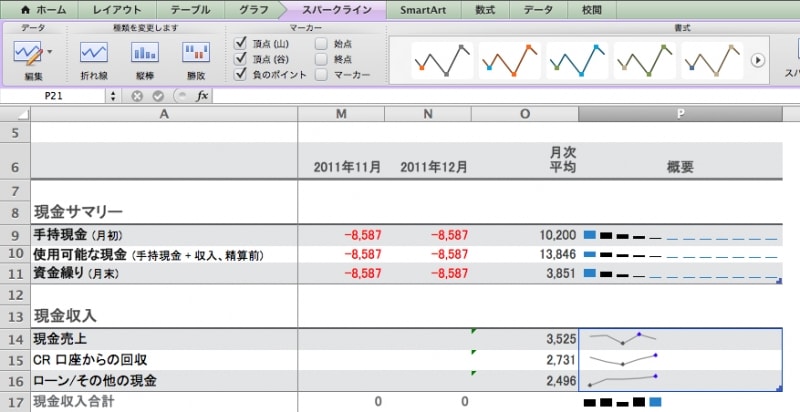Open the SmartArt ribbon tab

point(421,10)
